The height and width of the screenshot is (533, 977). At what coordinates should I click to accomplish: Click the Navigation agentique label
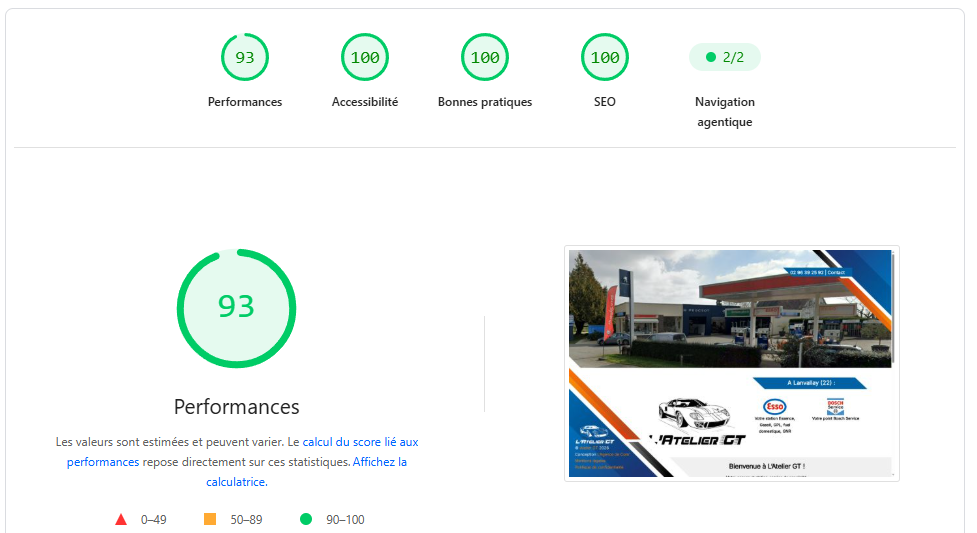[725, 112]
